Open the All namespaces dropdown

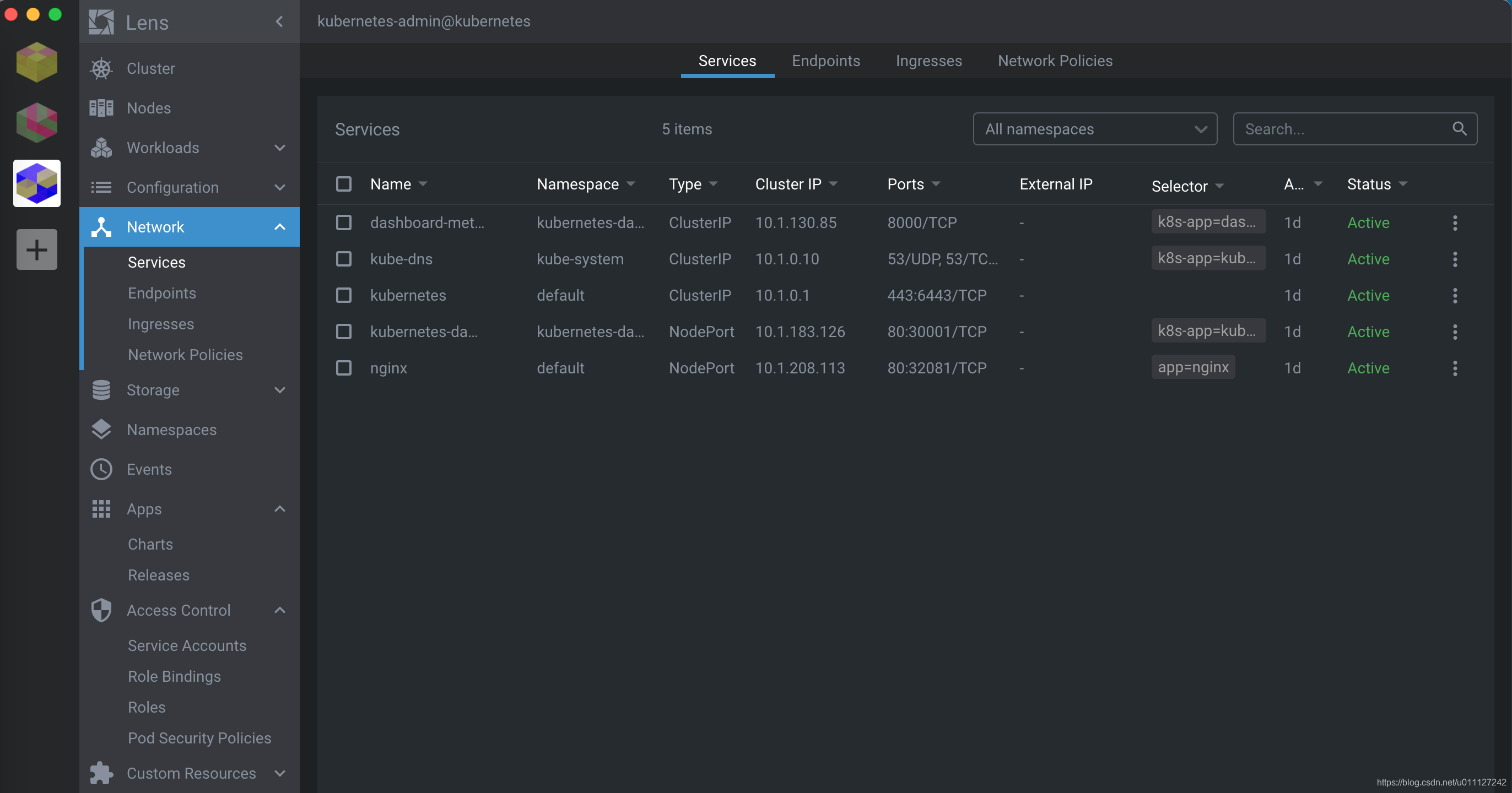coord(1095,129)
